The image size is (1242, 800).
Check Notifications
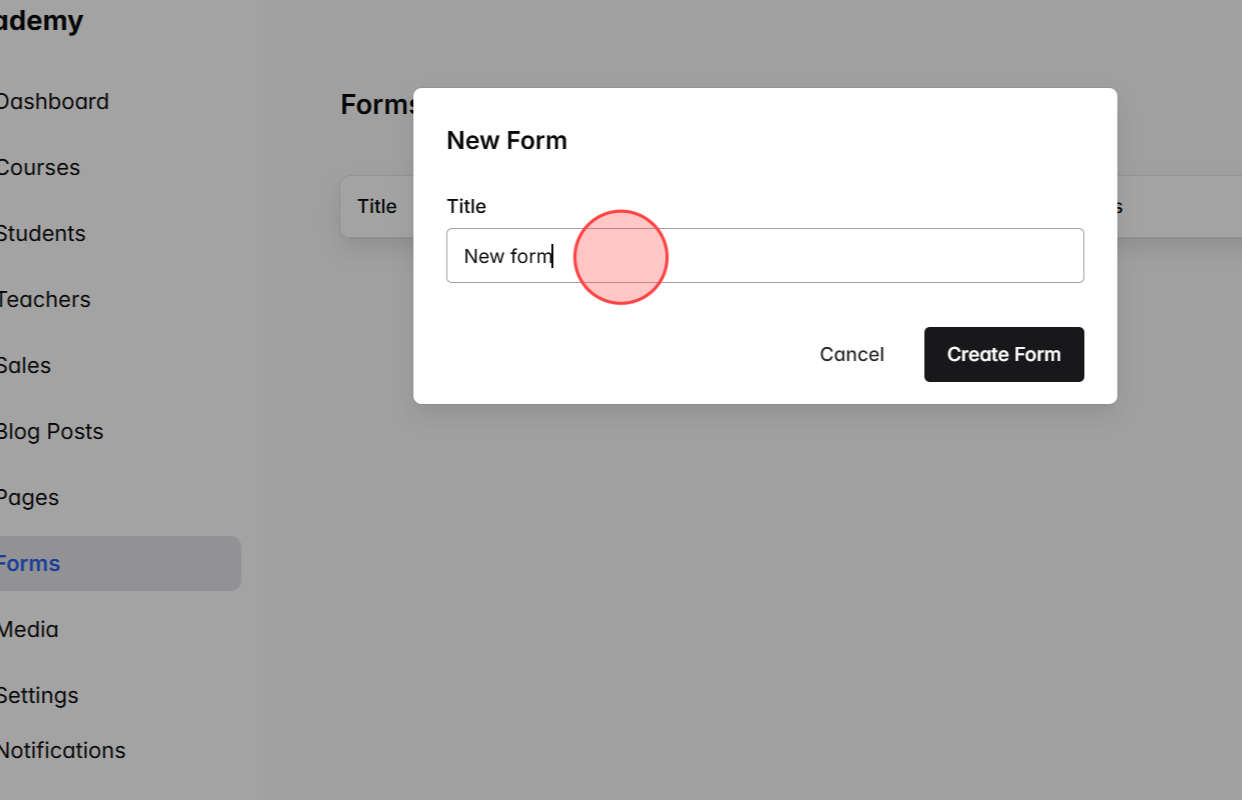pos(62,750)
